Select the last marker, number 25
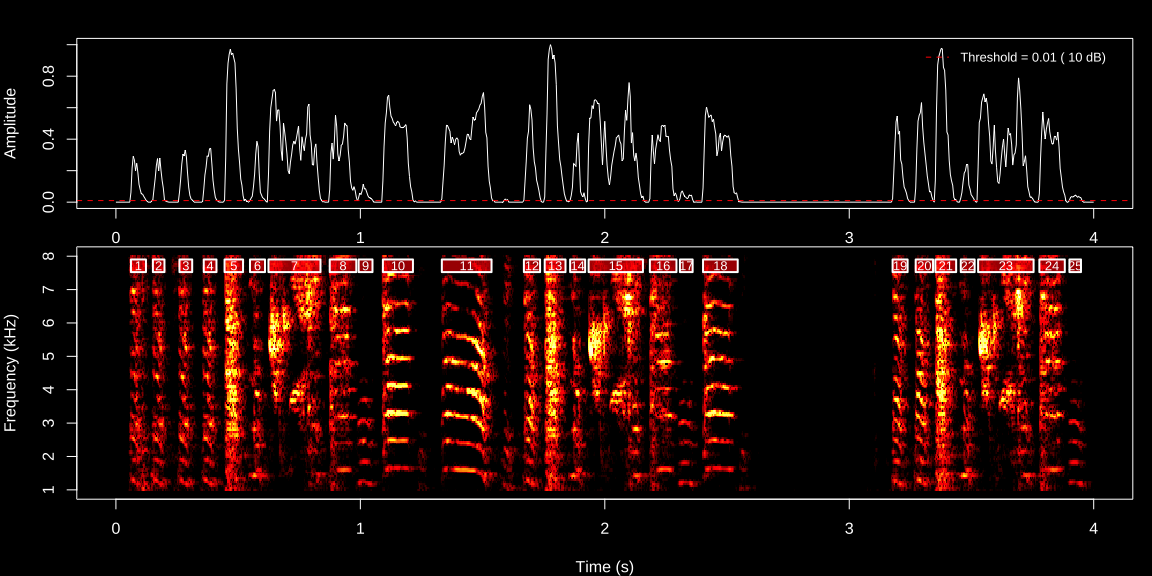 pos(1076,266)
